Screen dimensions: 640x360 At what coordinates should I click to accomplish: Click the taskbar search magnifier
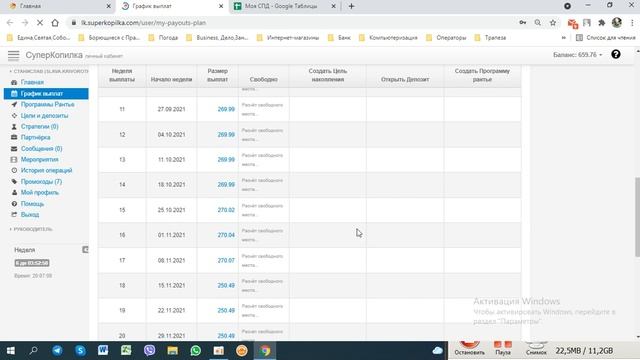(34, 350)
